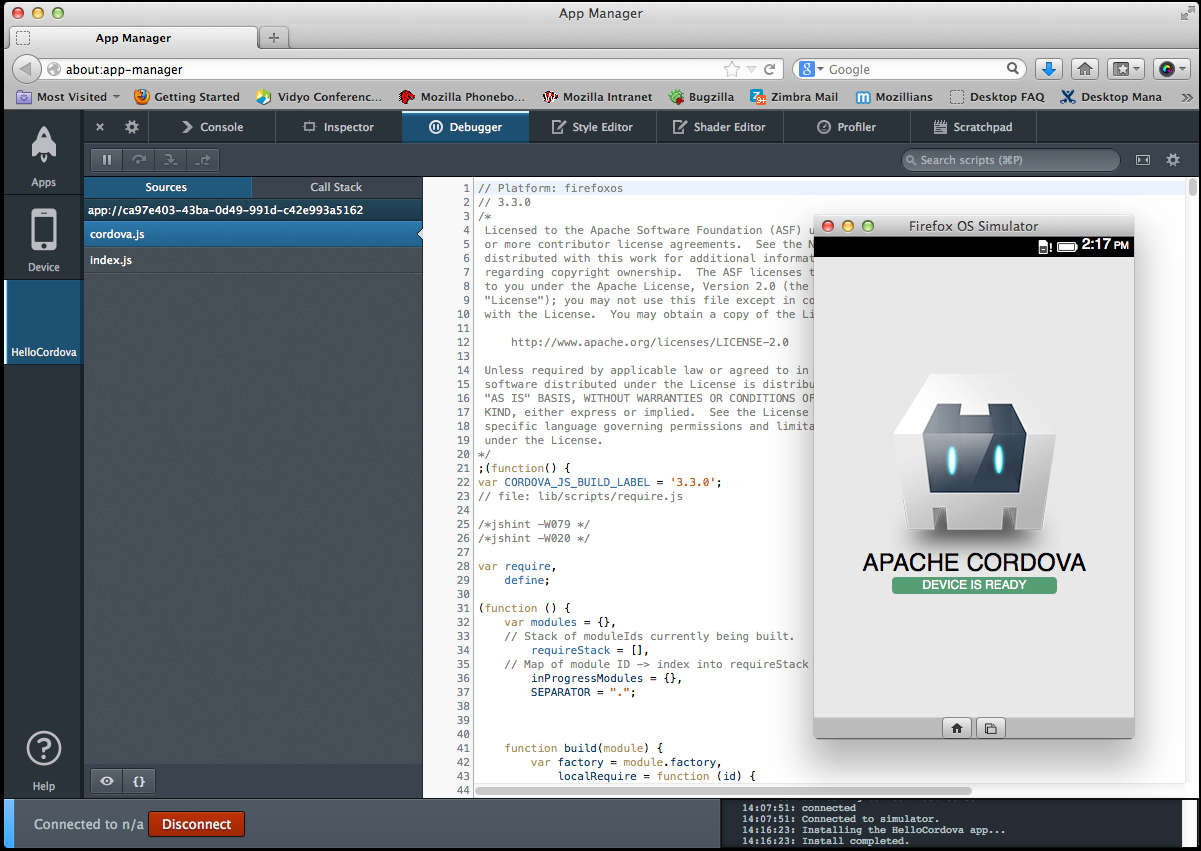Click the editor horizontal scrollbar
The width and height of the screenshot is (1201, 851).
click(723, 790)
